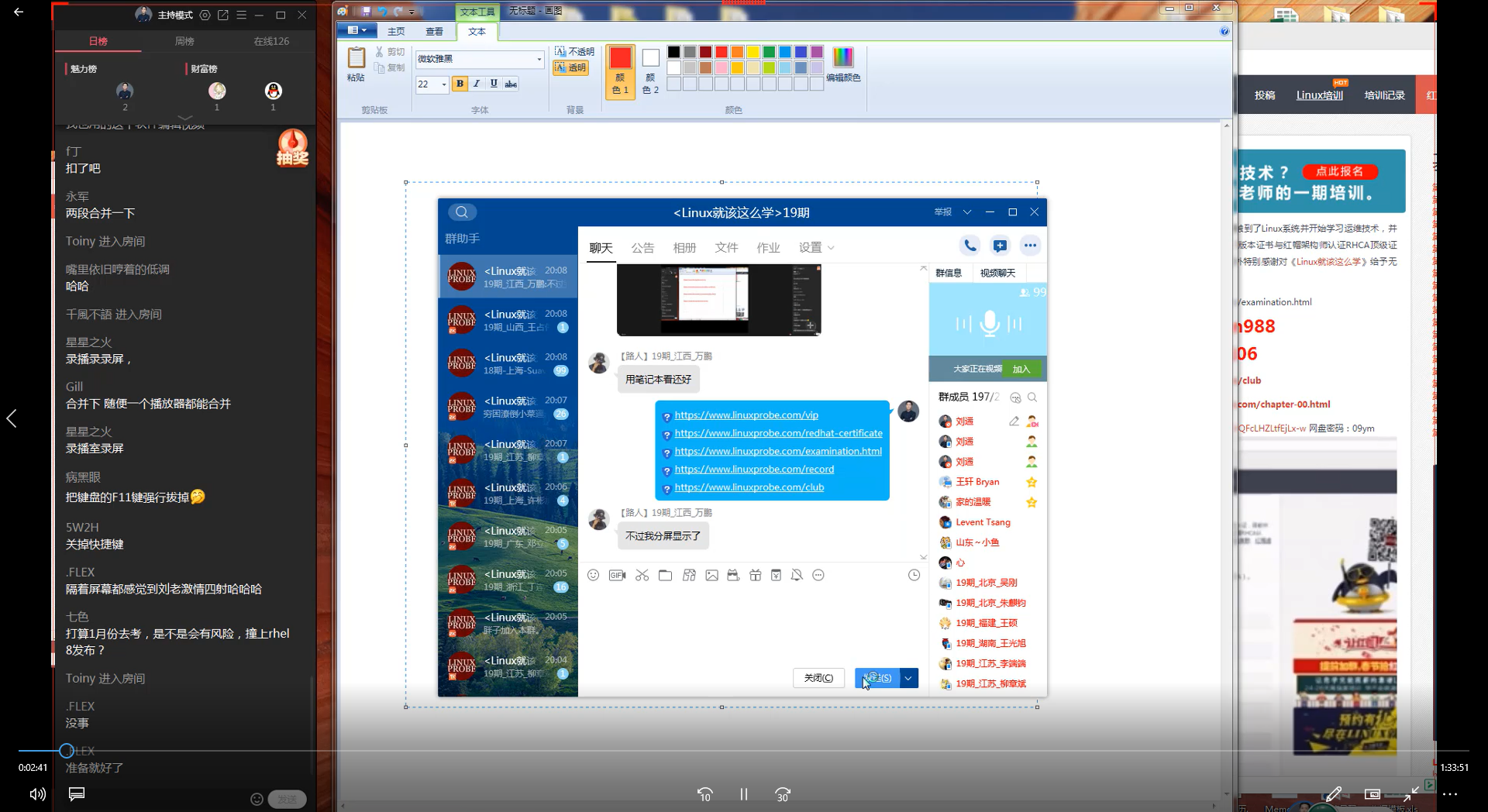The image size is (1488, 812).
Task: Open the emoji picker in QQ chat toolbar
Action: pyautogui.click(x=593, y=575)
